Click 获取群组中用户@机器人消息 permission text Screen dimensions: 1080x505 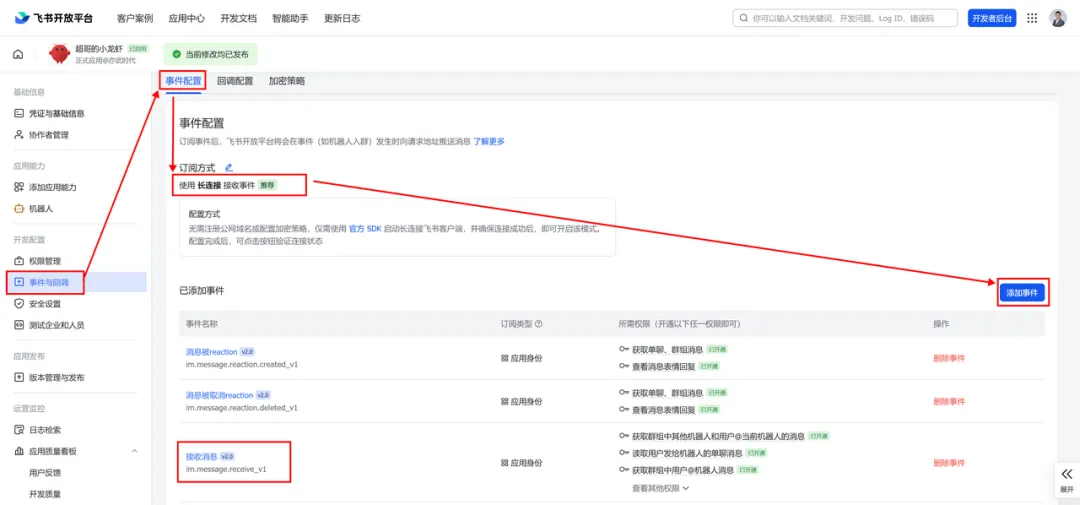[683, 471]
